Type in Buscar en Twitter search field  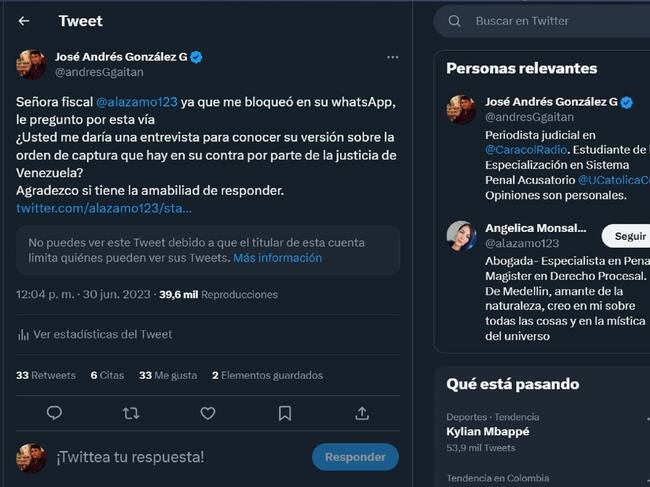click(x=550, y=21)
